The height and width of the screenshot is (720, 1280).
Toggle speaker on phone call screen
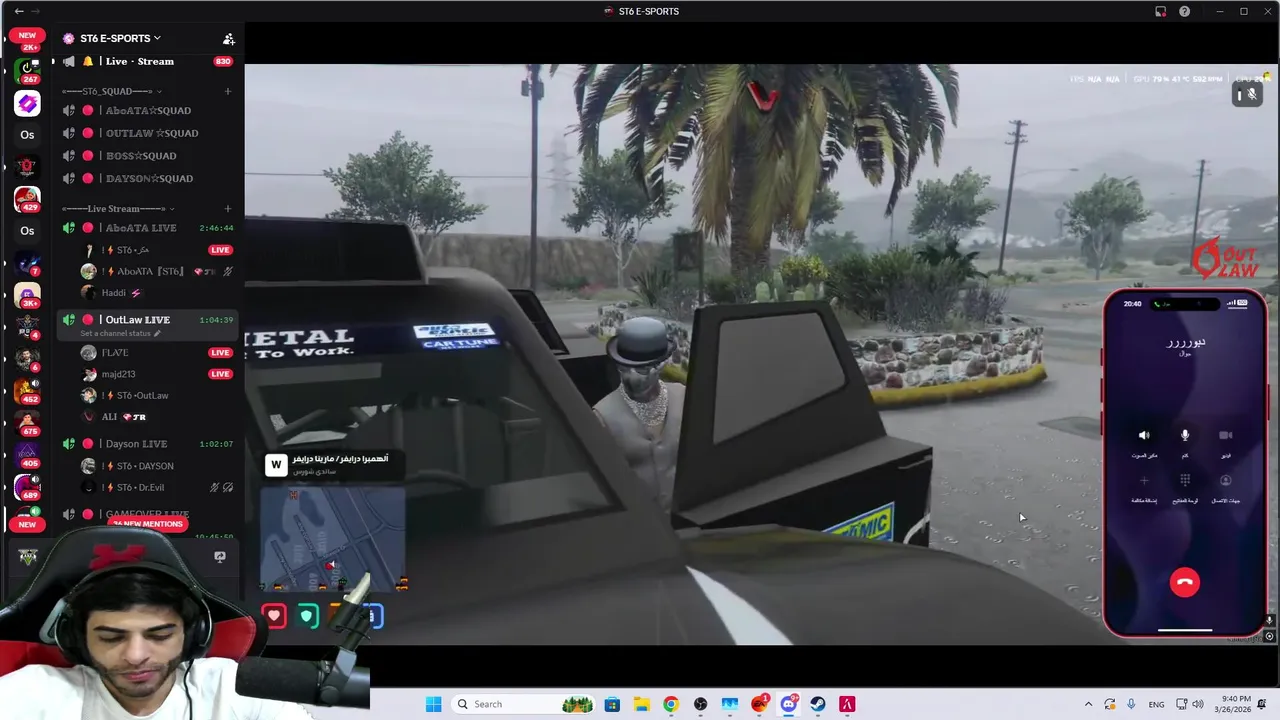(x=1144, y=436)
